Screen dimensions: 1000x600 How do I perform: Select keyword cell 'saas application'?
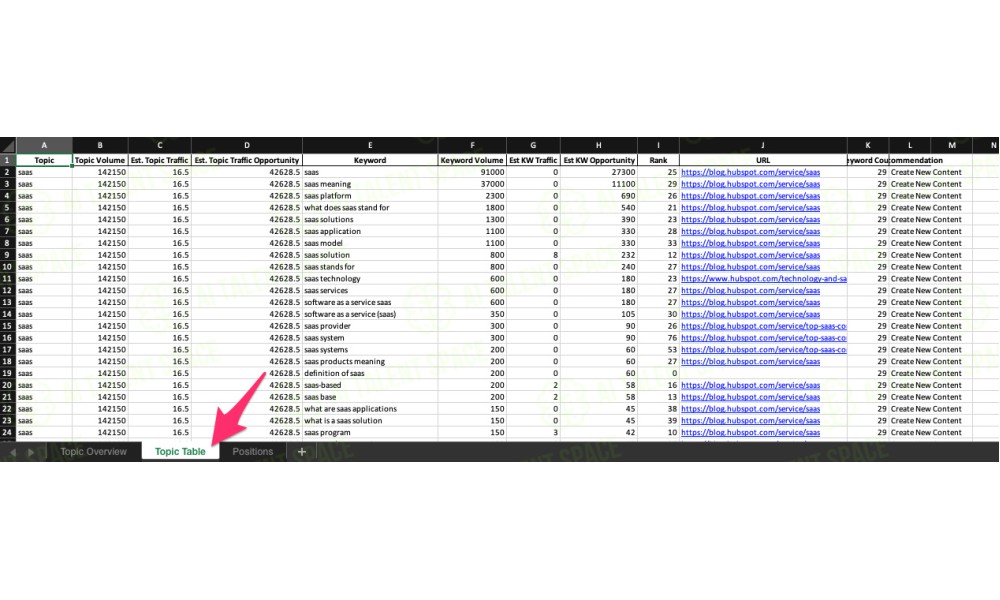coord(370,231)
